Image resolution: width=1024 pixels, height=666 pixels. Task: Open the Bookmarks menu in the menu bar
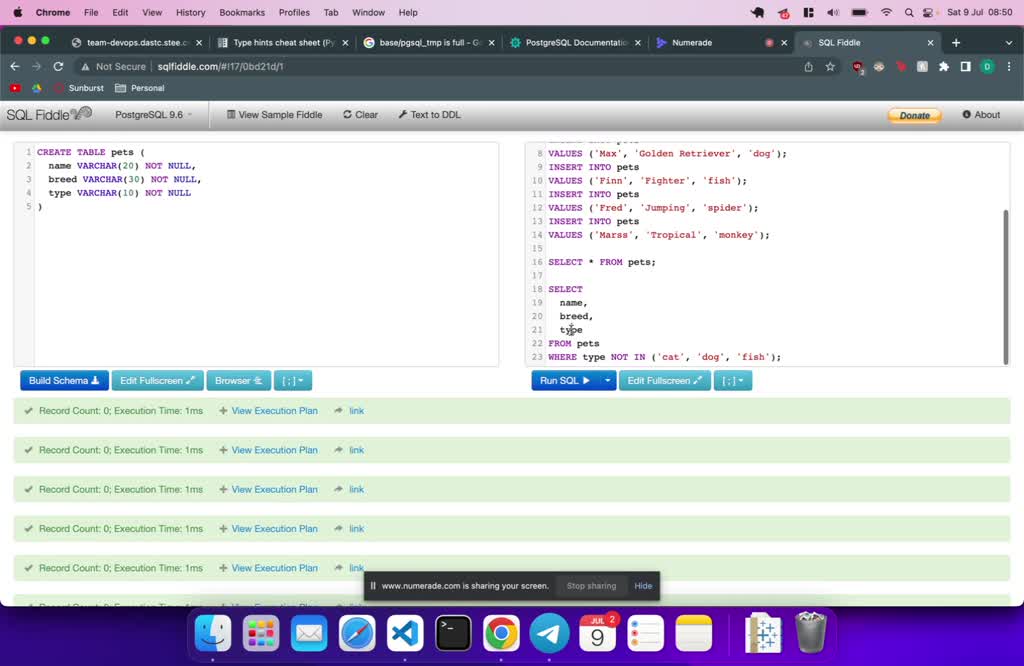click(x=240, y=12)
